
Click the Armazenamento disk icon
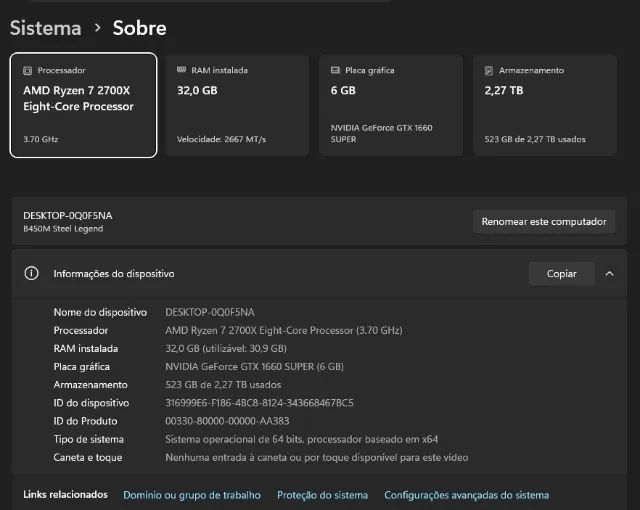point(489,71)
